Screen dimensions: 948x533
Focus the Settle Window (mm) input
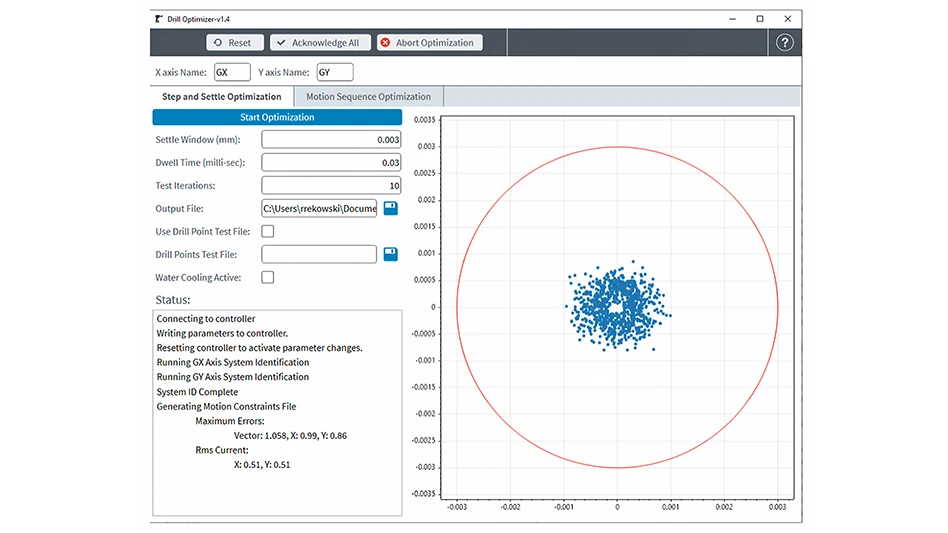coord(331,139)
